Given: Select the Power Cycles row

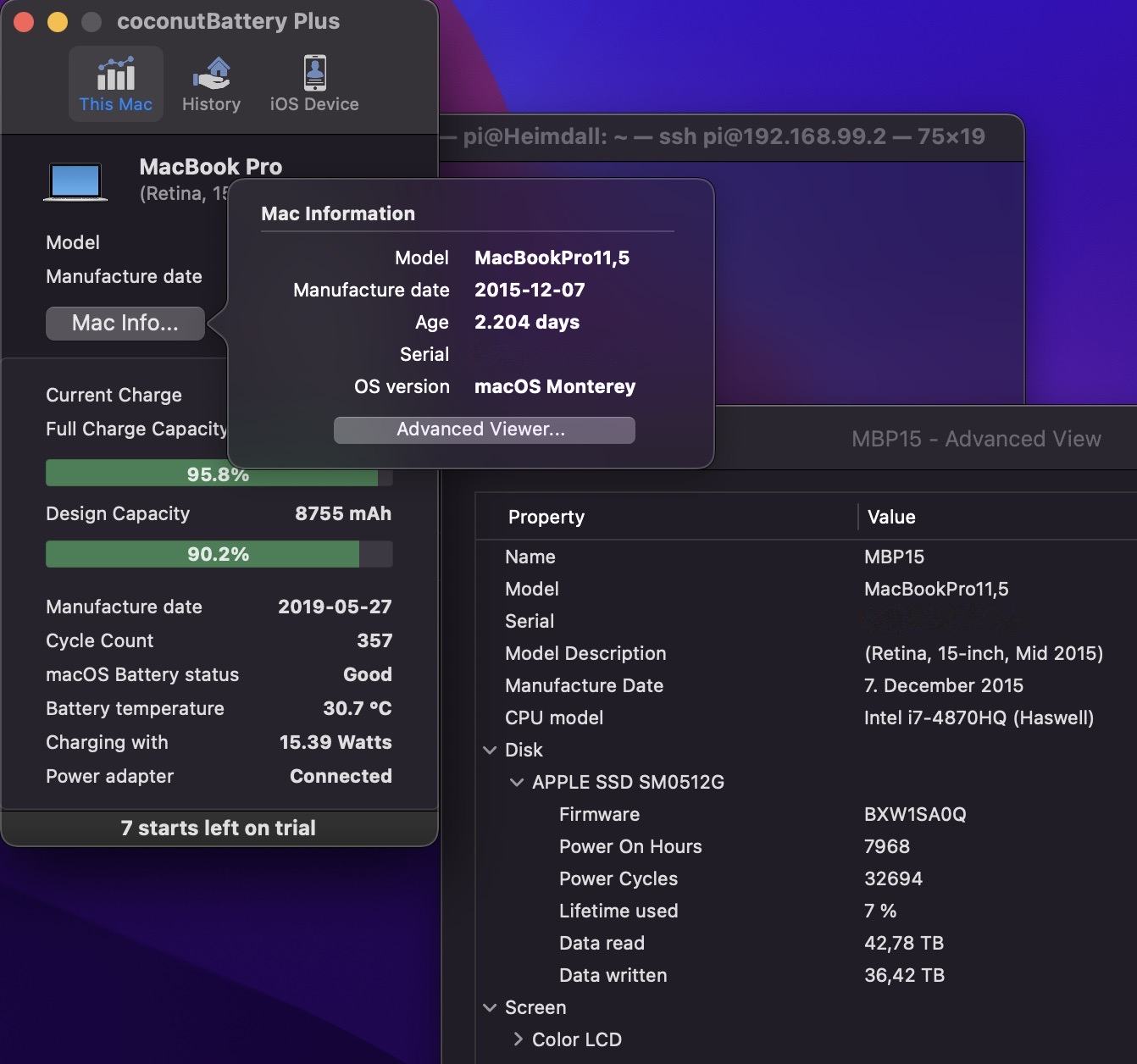Looking at the screenshot, I should tap(806, 878).
